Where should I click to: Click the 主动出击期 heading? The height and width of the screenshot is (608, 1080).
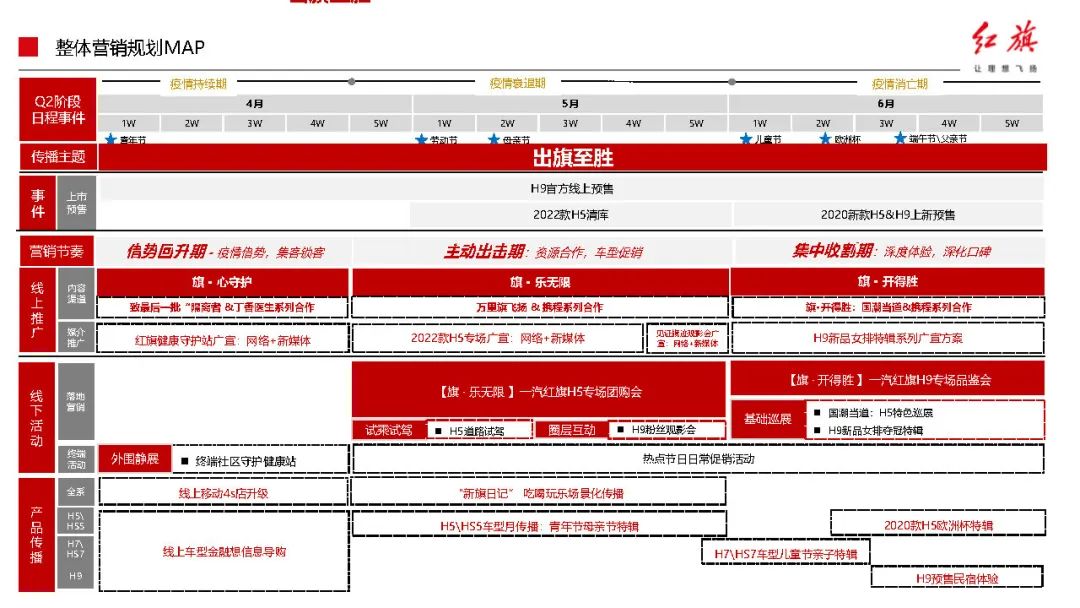(484, 251)
